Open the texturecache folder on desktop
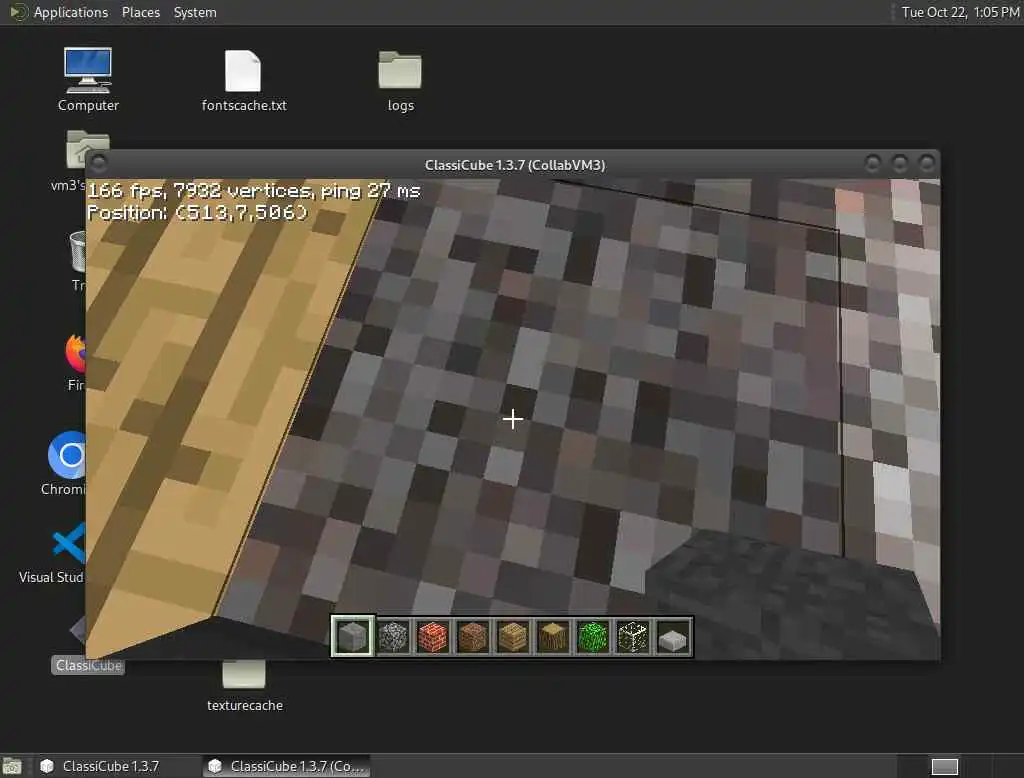The width and height of the screenshot is (1024, 778). pyautogui.click(x=244, y=686)
